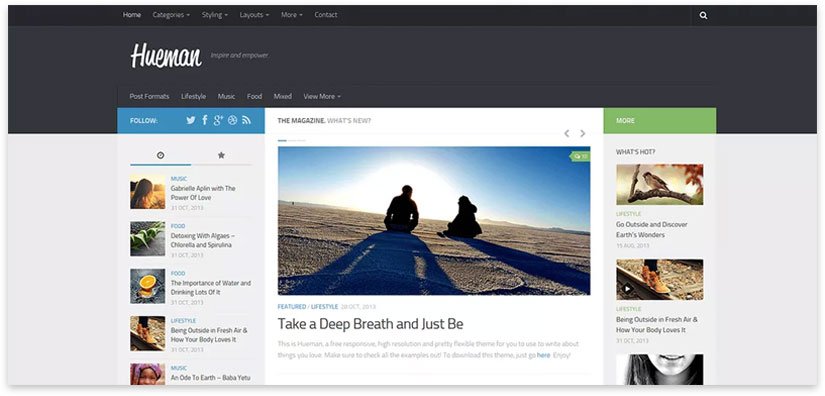Open 'Take a Deep Breath and Just Be' headline
The image size is (825, 396).
pyautogui.click(x=370, y=323)
